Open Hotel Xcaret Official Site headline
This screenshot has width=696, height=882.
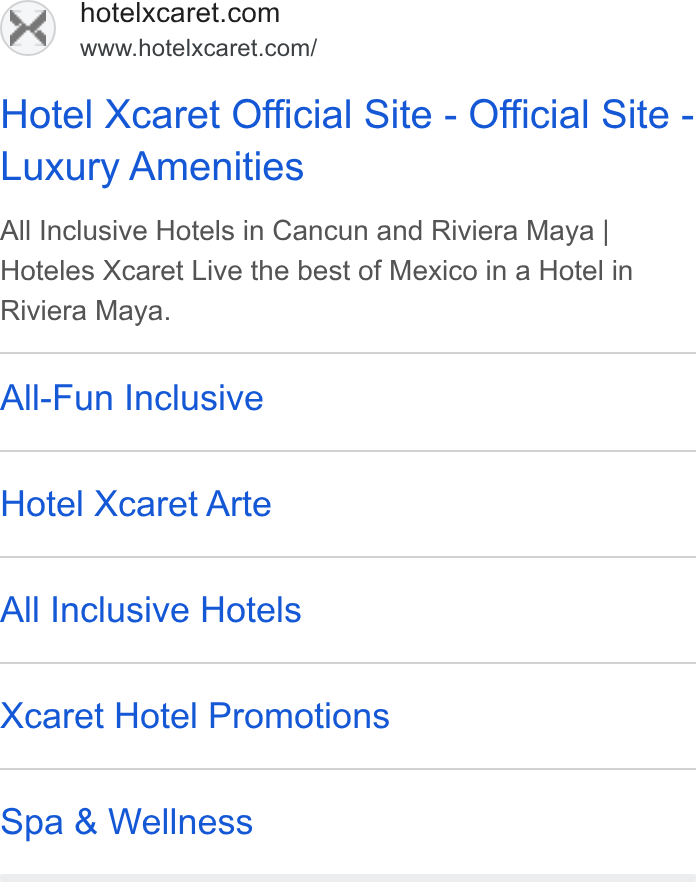tap(347, 140)
